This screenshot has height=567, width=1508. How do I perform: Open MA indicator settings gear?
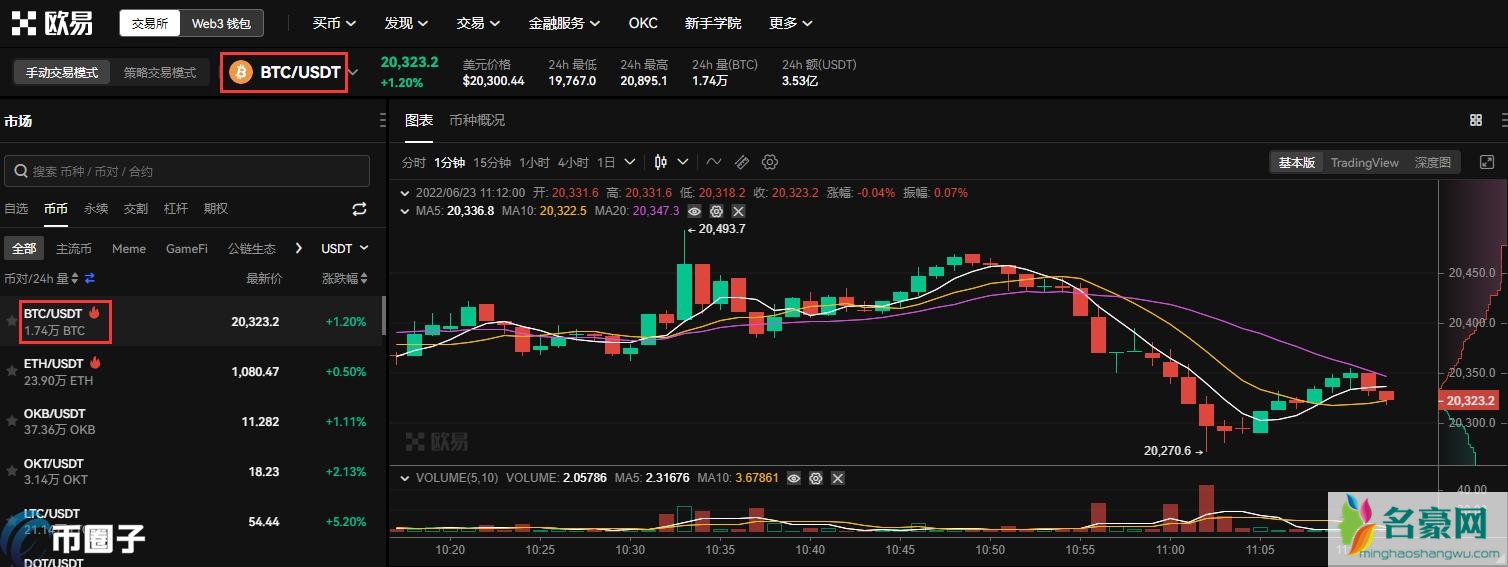716,211
